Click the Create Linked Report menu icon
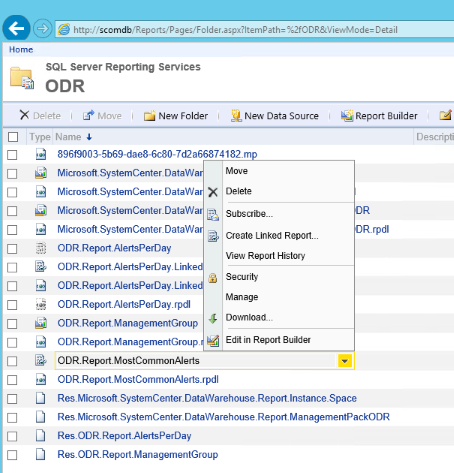 tap(213, 236)
